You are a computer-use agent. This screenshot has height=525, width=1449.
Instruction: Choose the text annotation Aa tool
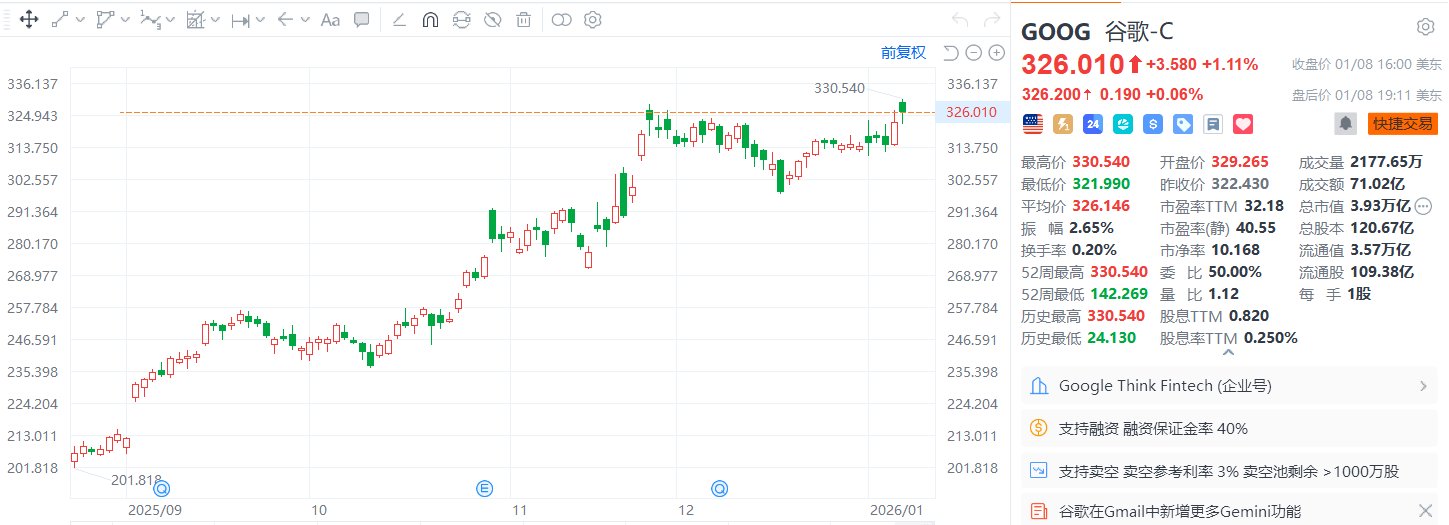pos(330,19)
